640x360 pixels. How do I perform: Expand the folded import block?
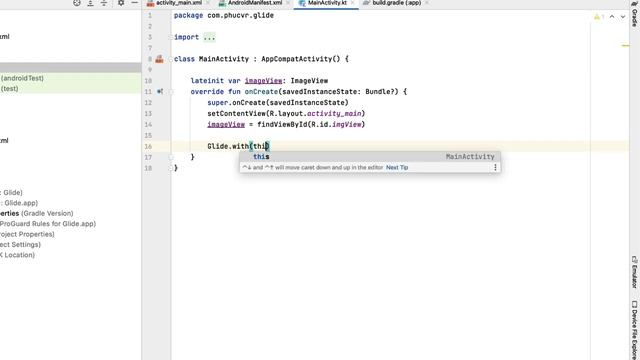pos(209,37)
